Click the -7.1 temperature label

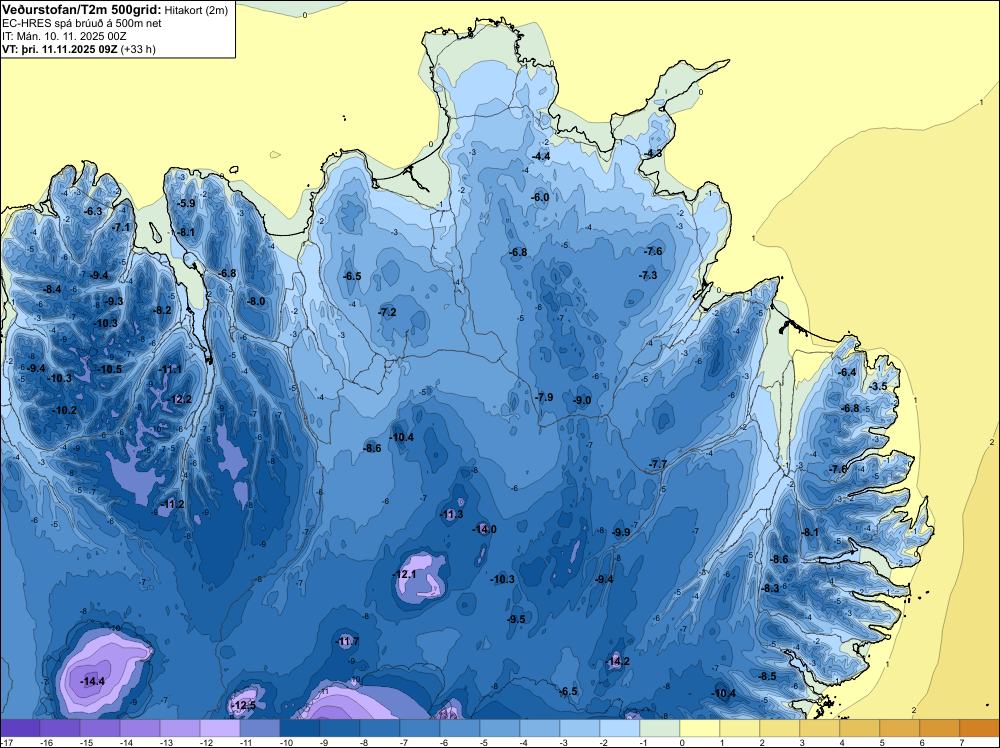tap(121, 228)
